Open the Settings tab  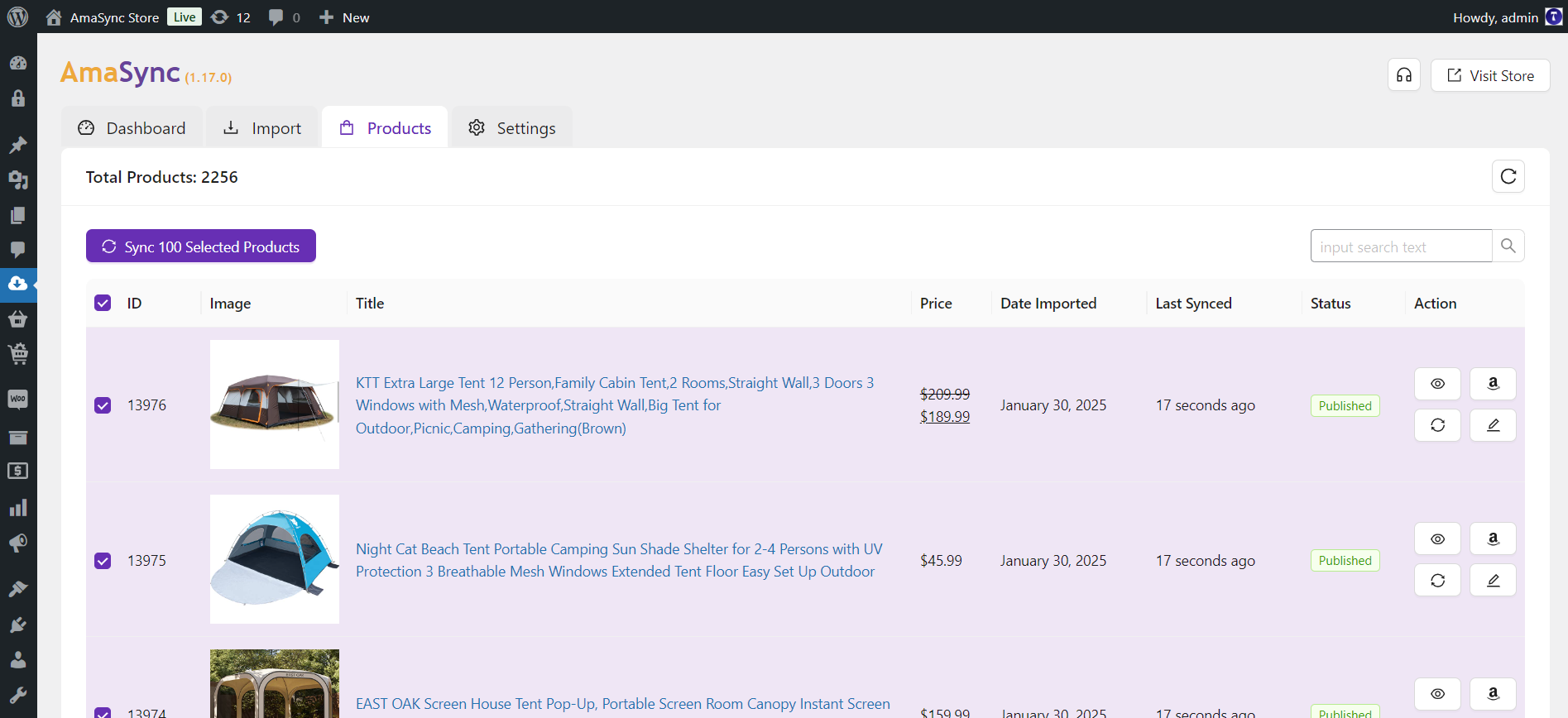[x=511, y=128]
